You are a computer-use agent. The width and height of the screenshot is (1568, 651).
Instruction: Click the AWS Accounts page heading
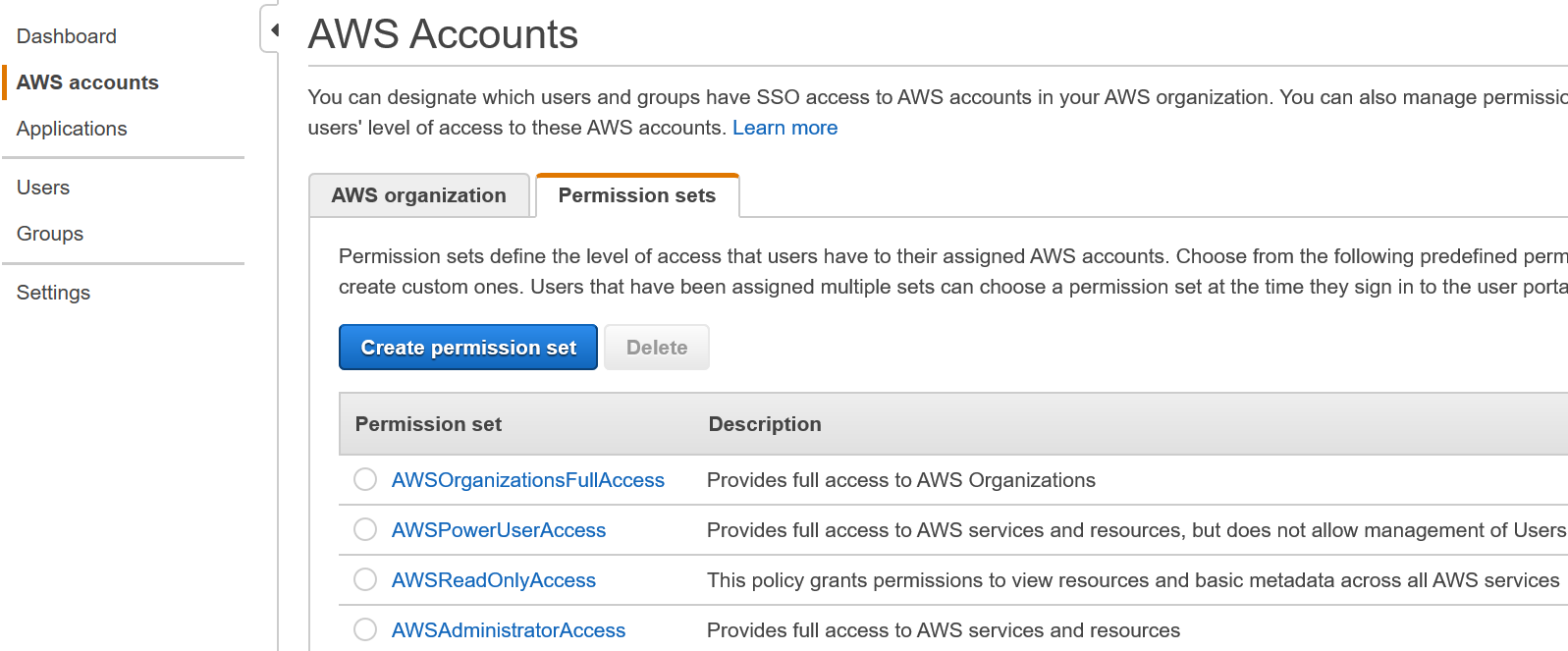pos(443,34)
